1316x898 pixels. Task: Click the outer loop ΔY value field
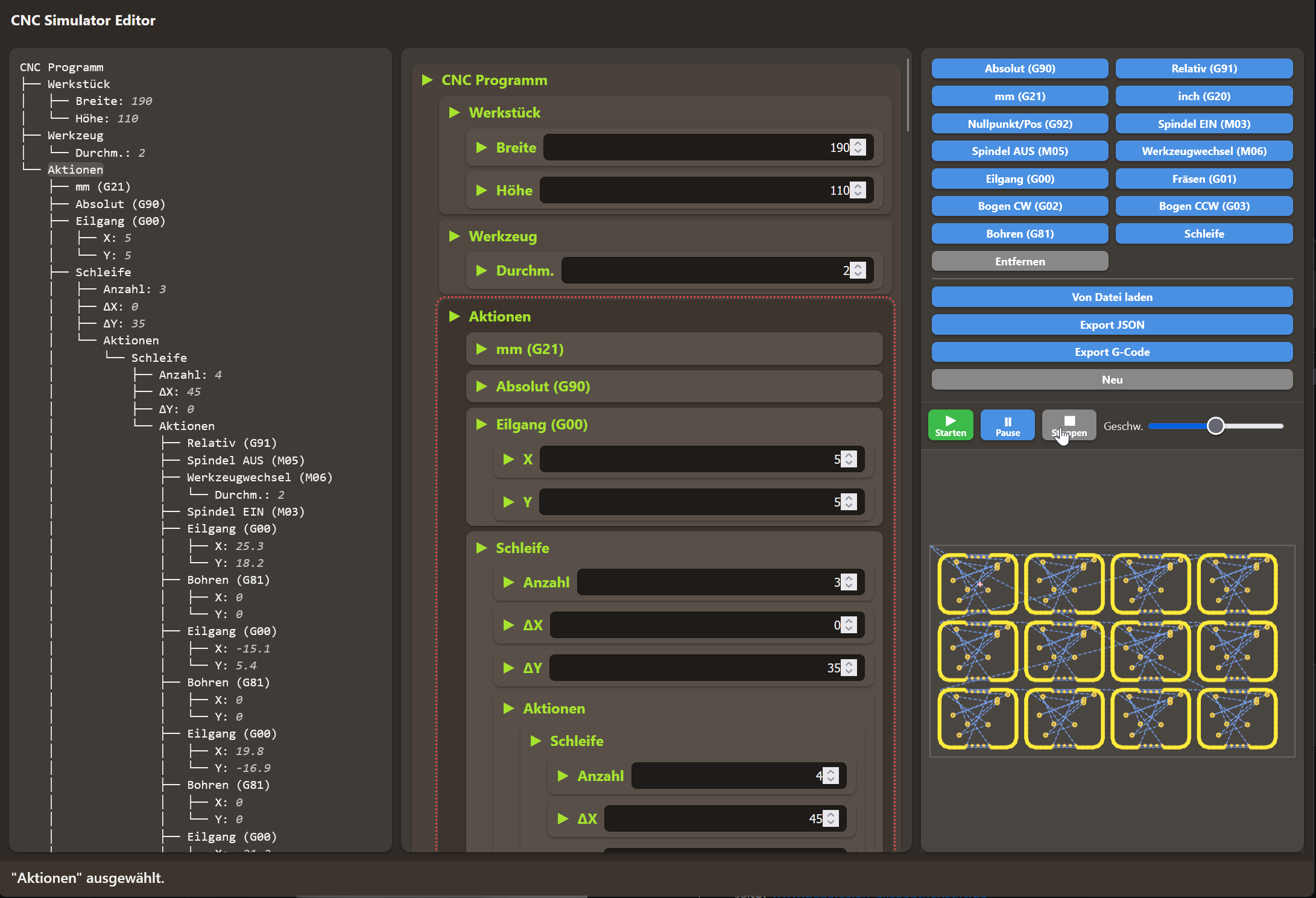click(x=707, y=668)
